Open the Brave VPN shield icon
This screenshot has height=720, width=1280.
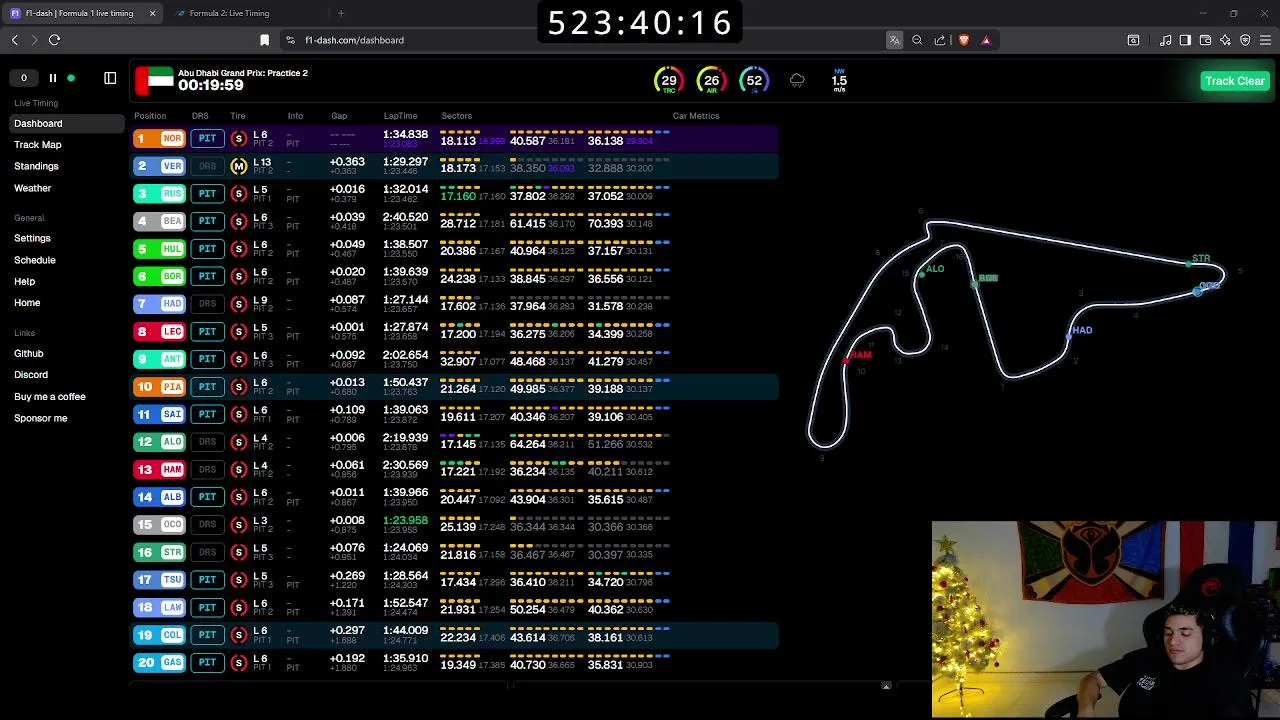click(1245, 40)
